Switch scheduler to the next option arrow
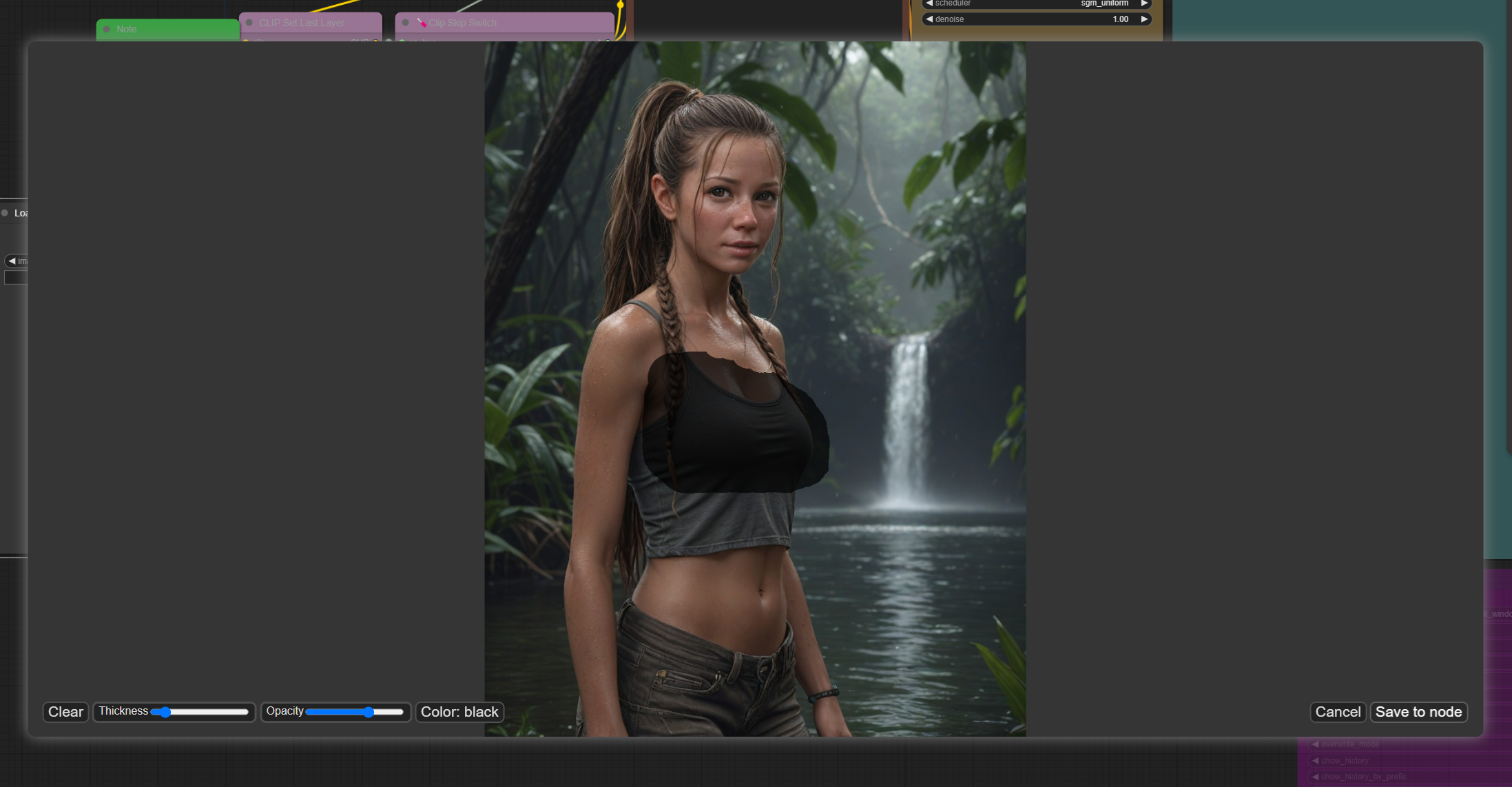This screenshot has height=787, width=1512. point(1144,3)
